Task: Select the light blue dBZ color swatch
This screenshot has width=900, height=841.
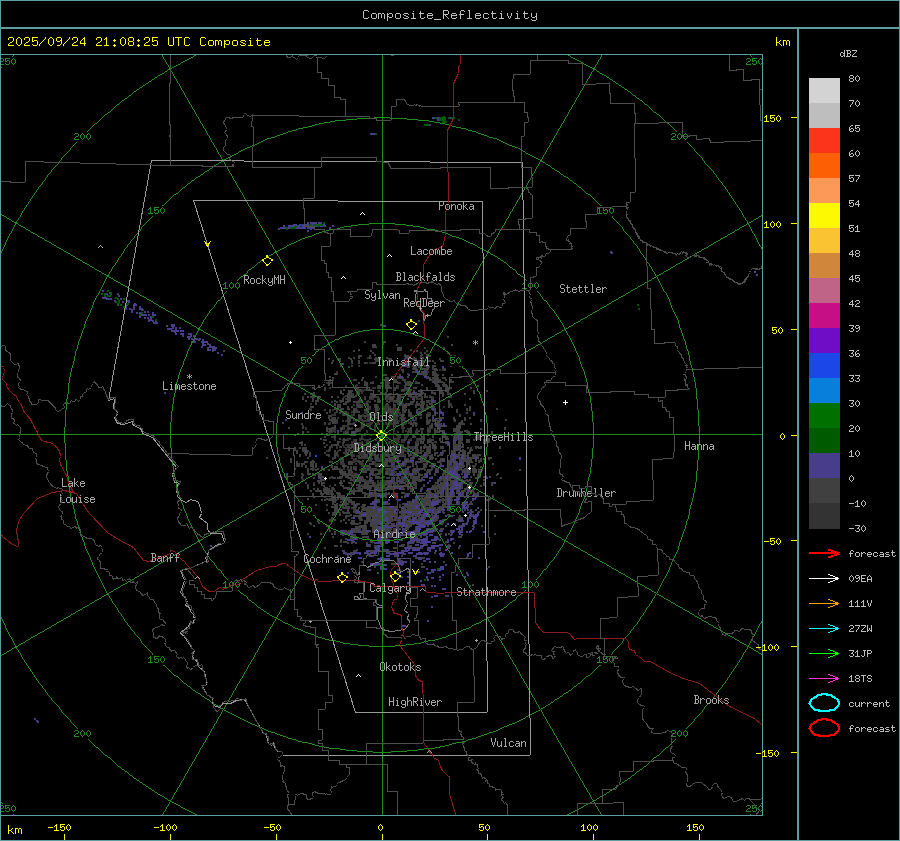Action: (824, 390)
